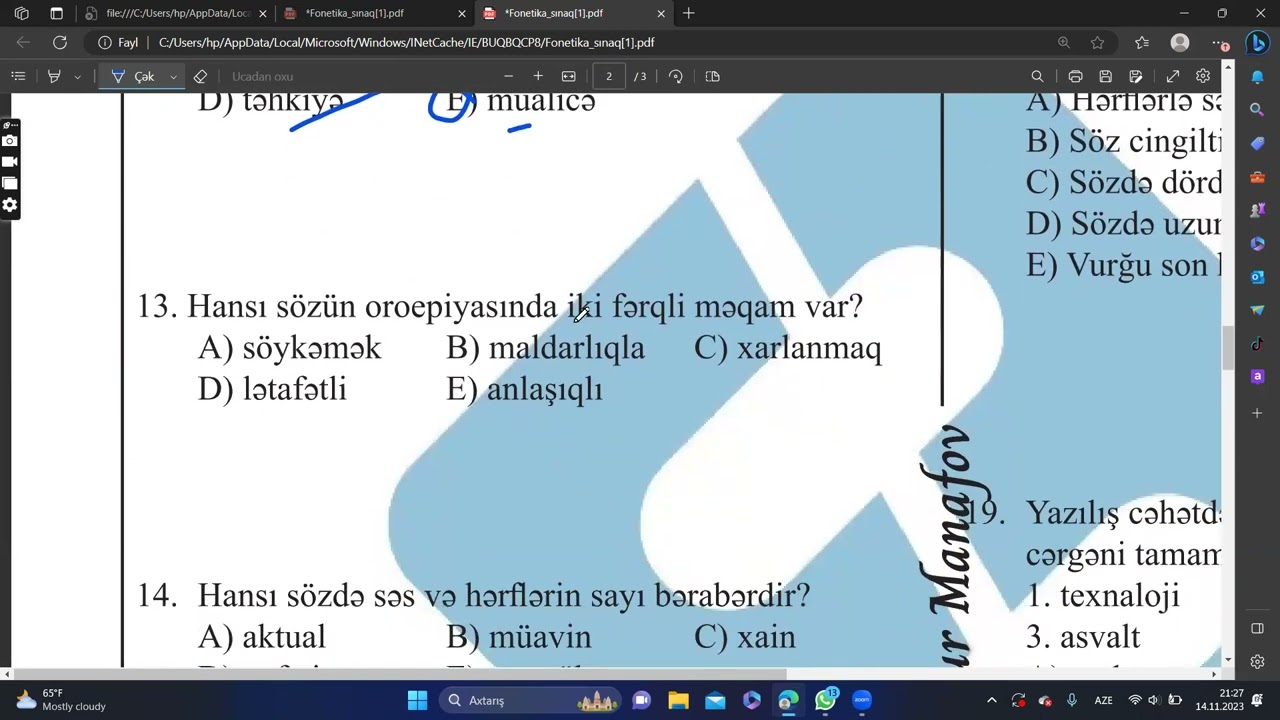Viewport: 1280px width, 720px height.
Task: Expand the highlighter color dropdown arrow
Action: click(77, 76)
